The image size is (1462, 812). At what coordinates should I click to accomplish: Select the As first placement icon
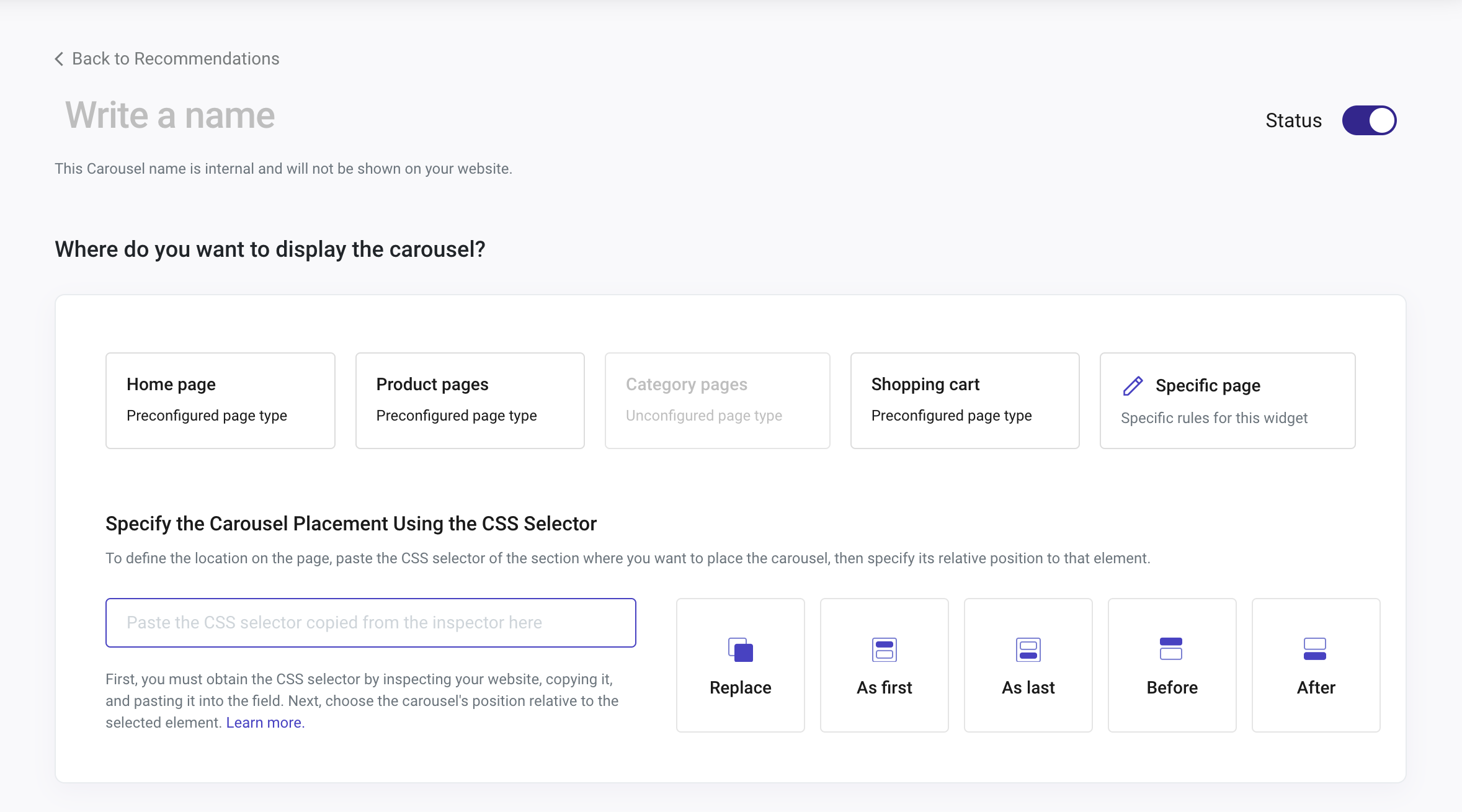(884, 649)
